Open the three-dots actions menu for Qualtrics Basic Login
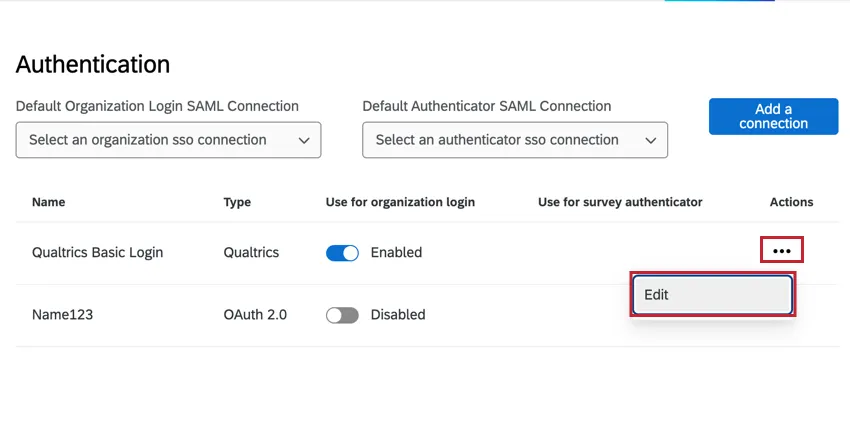The width and height of the screenshot is (850, 425). click(782, 251)
